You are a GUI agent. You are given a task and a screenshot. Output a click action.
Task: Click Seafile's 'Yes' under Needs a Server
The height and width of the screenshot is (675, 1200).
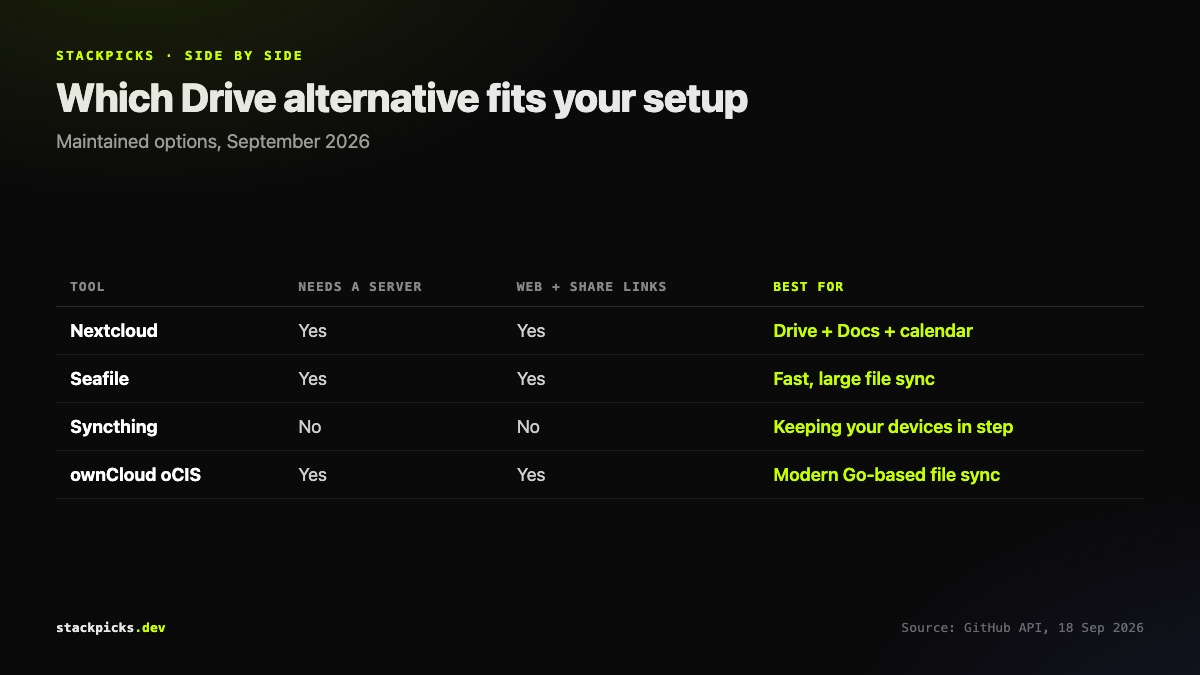pyautogui.click(x=312, y=379)
